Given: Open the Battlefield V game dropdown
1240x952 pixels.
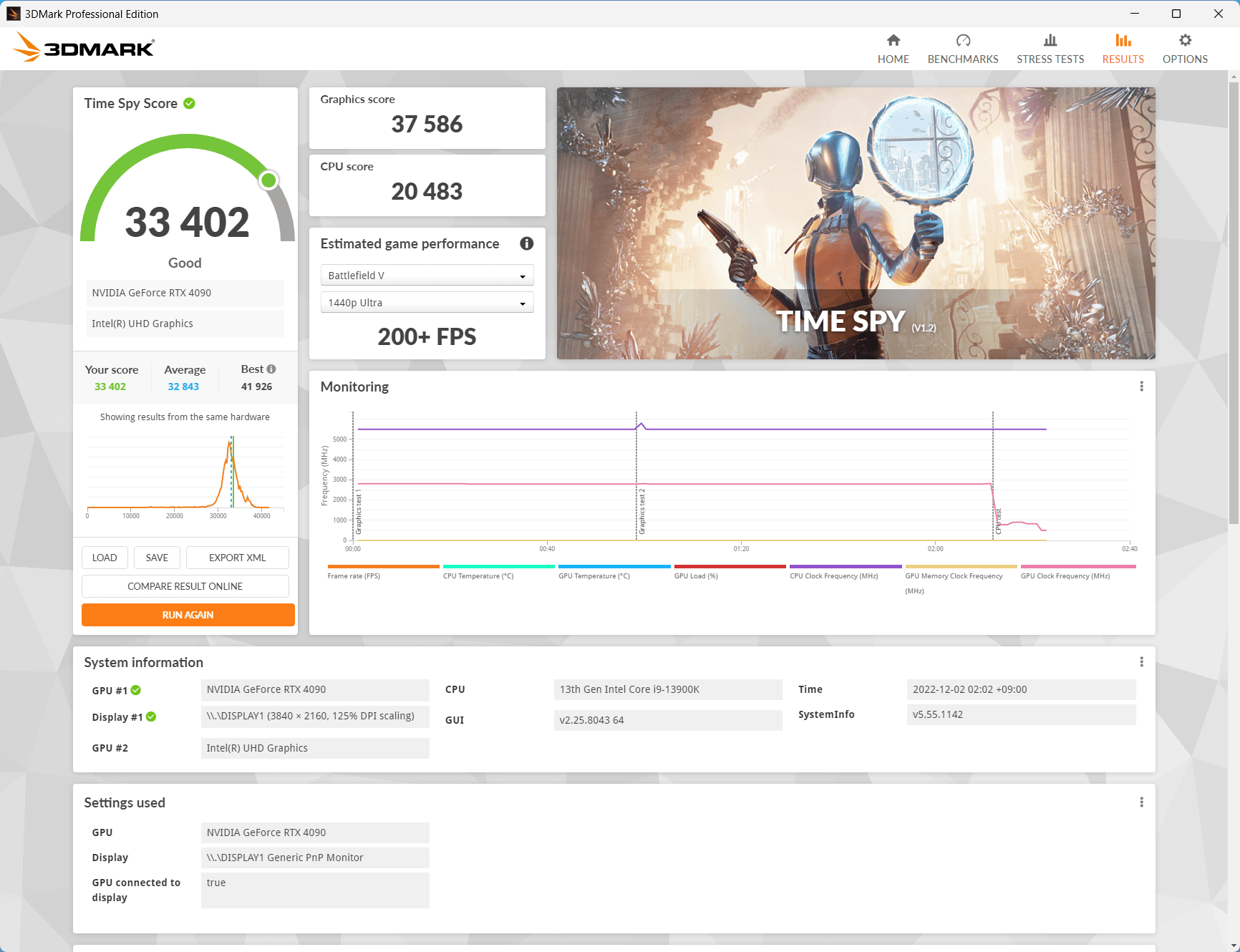Looking at the screenshot, I should pos(427,276).
